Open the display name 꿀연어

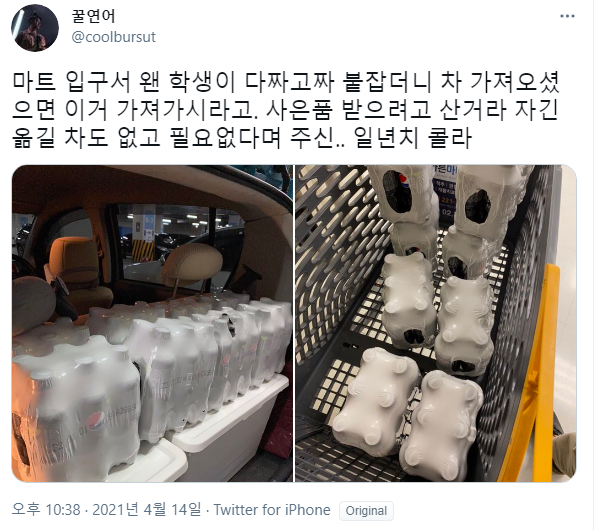click(x=93, y=16)
